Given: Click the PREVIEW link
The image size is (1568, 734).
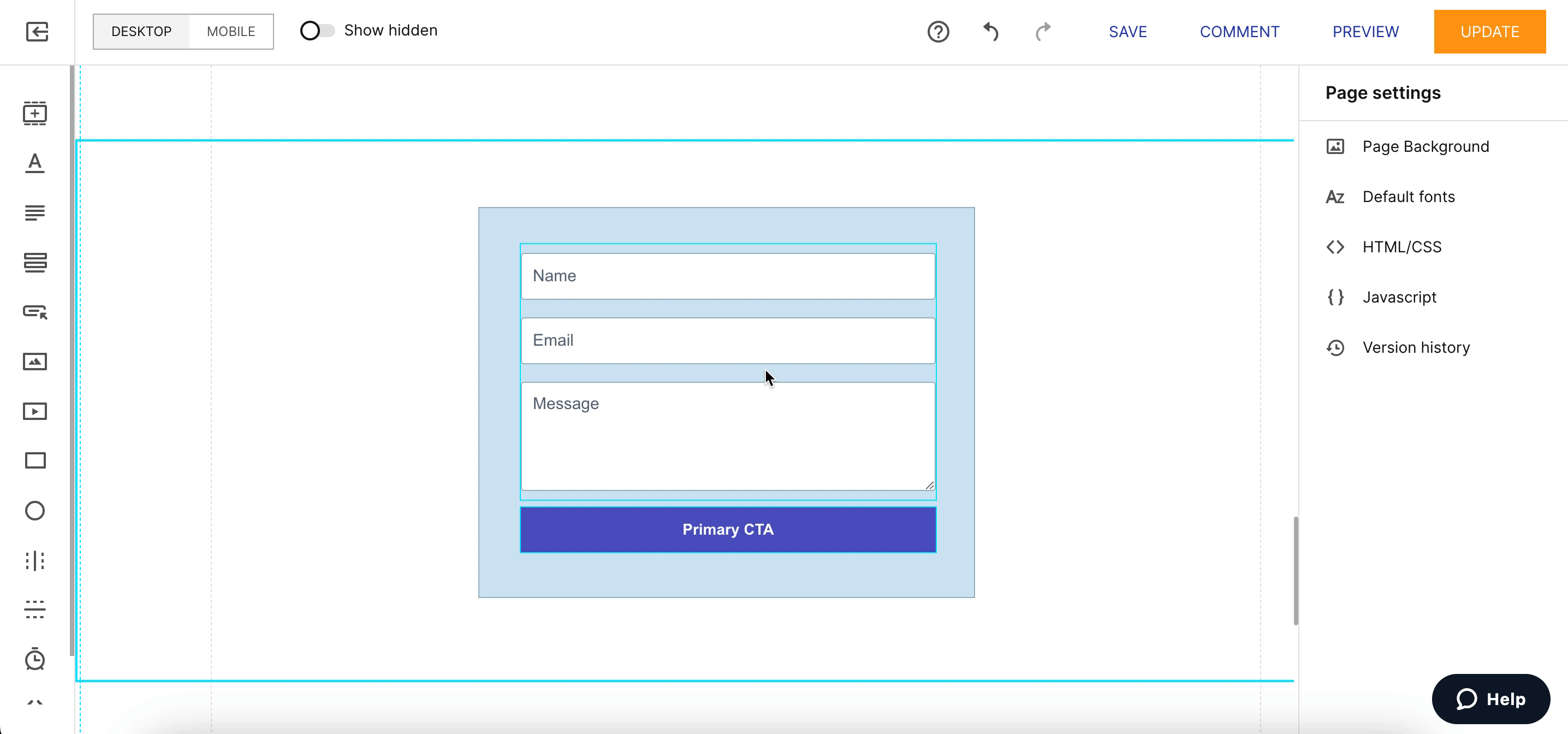Looking at the screenshot, I should pos(1365,32).
